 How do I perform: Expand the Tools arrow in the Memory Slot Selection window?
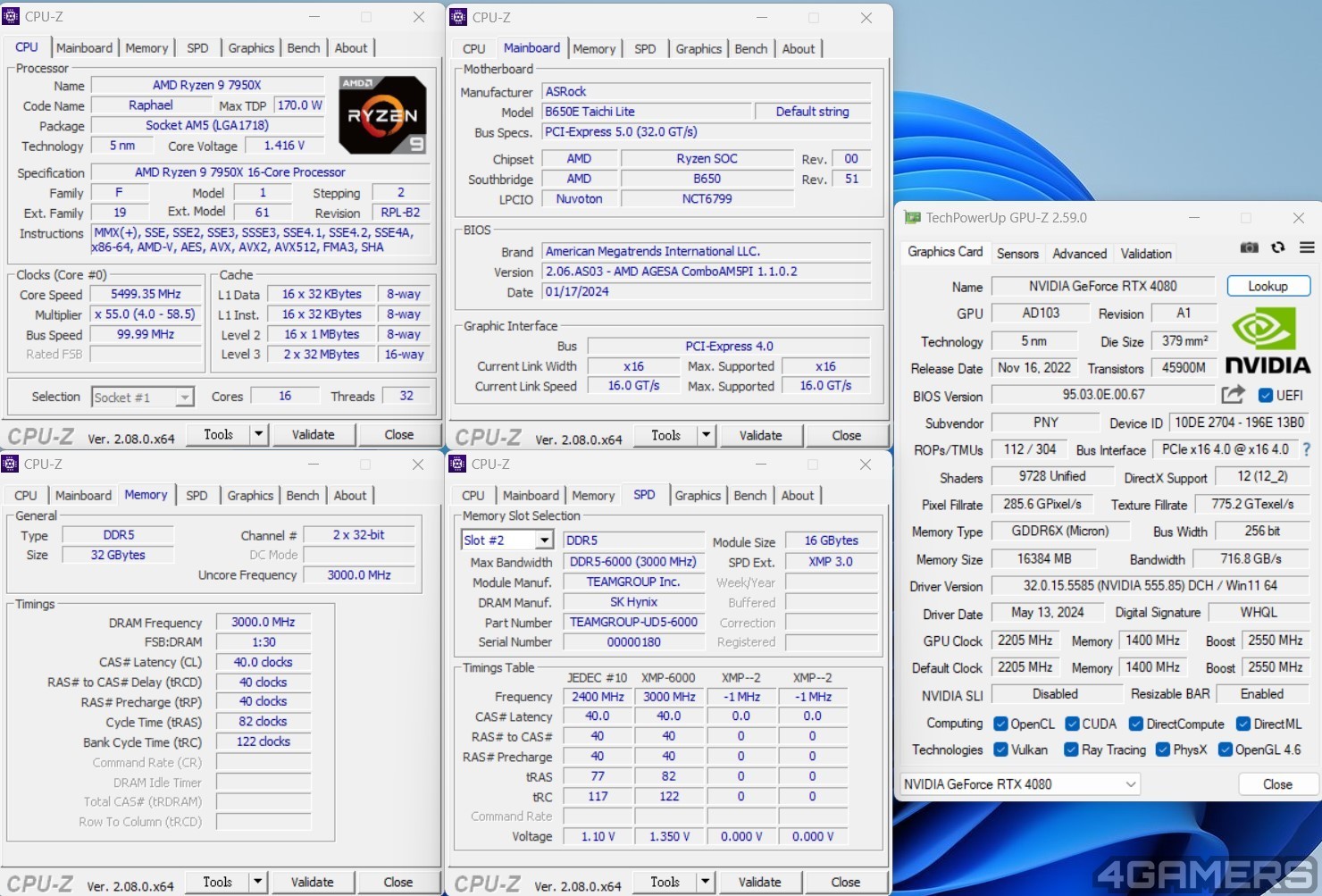(x=705, y=882)
